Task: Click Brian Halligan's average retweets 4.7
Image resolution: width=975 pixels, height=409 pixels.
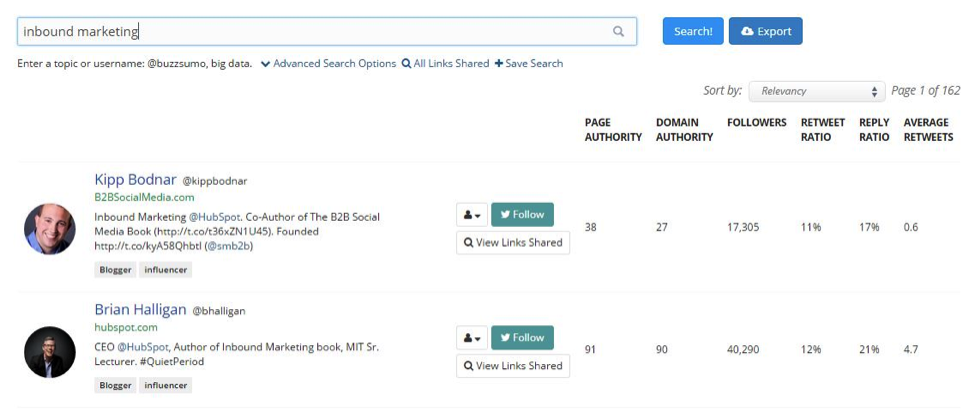Action: point(910,350)
